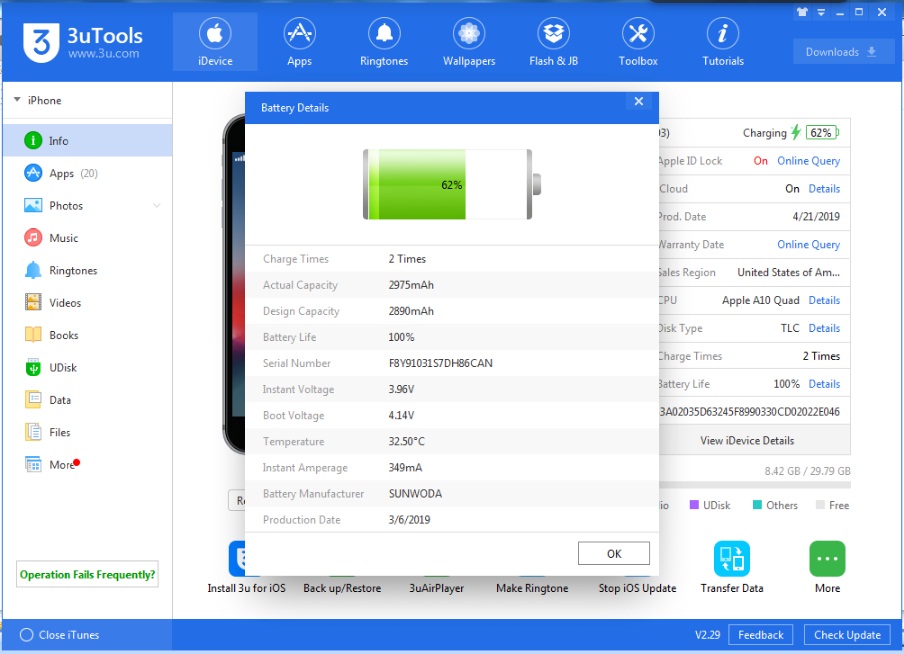Select Videos in the sidebar
The height and width of the screenshot is (654, 904).
pyautogui.click(x=65, y=303)
